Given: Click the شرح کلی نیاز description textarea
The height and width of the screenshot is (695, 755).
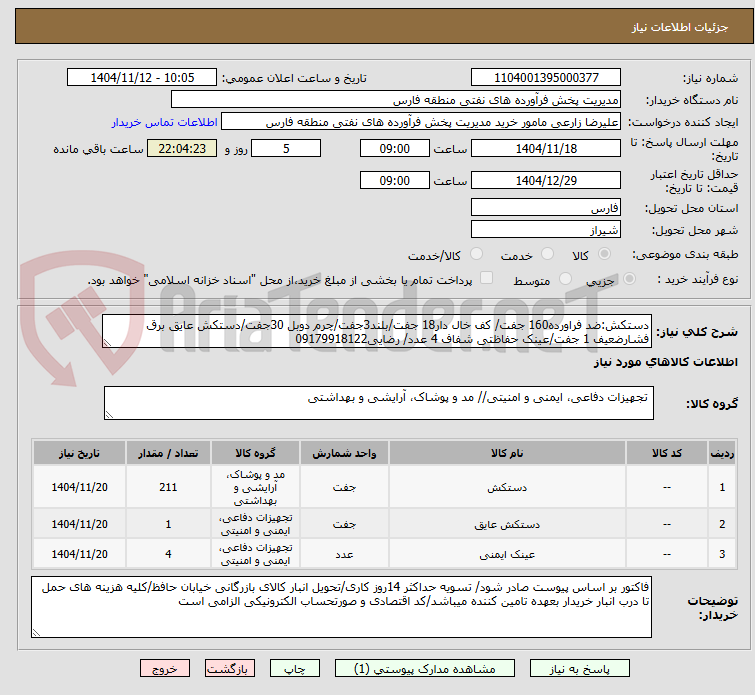Looking at the screenshot, I should (377, 331).
